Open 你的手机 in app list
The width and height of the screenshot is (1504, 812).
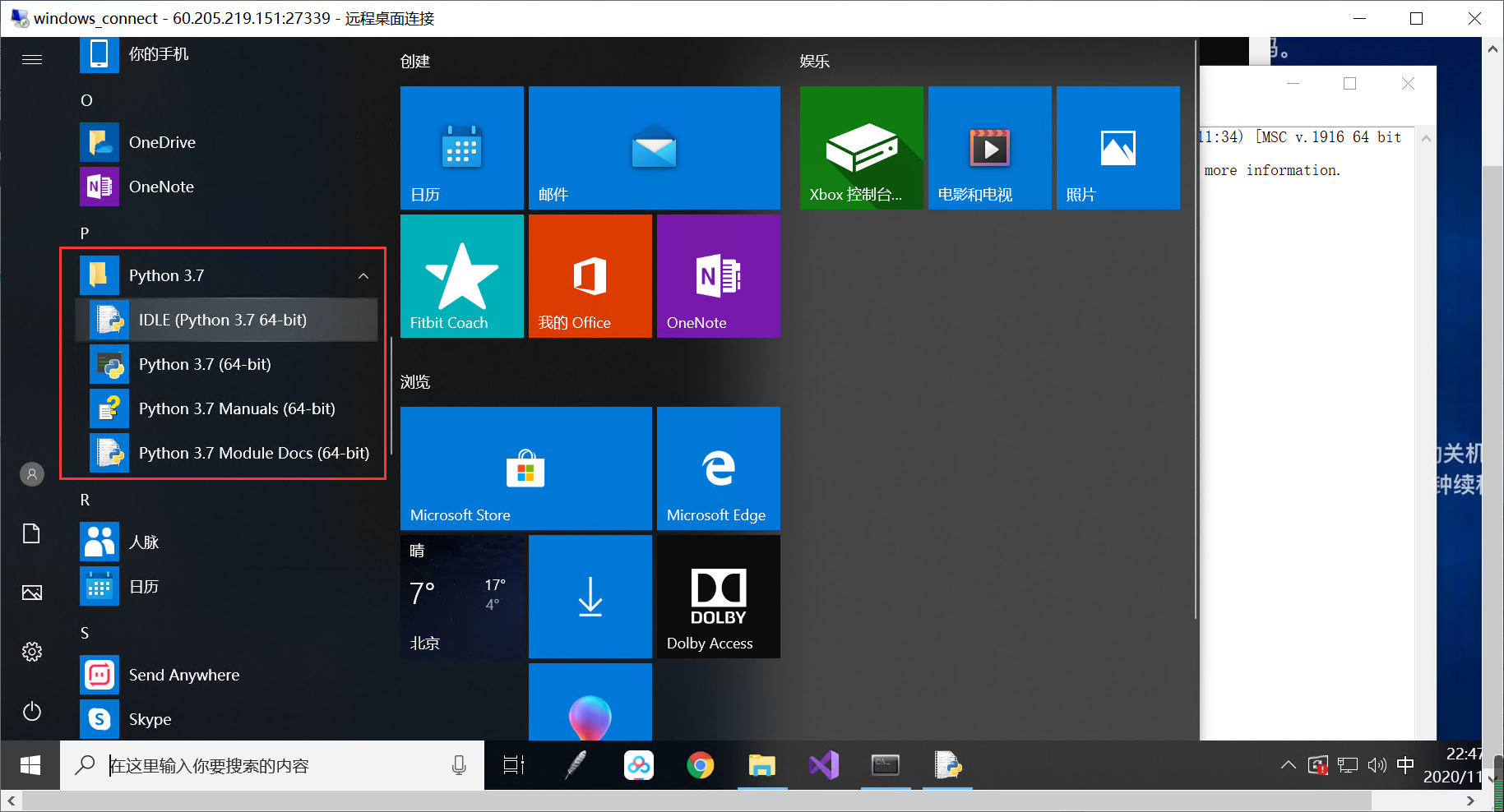[229, 54]
